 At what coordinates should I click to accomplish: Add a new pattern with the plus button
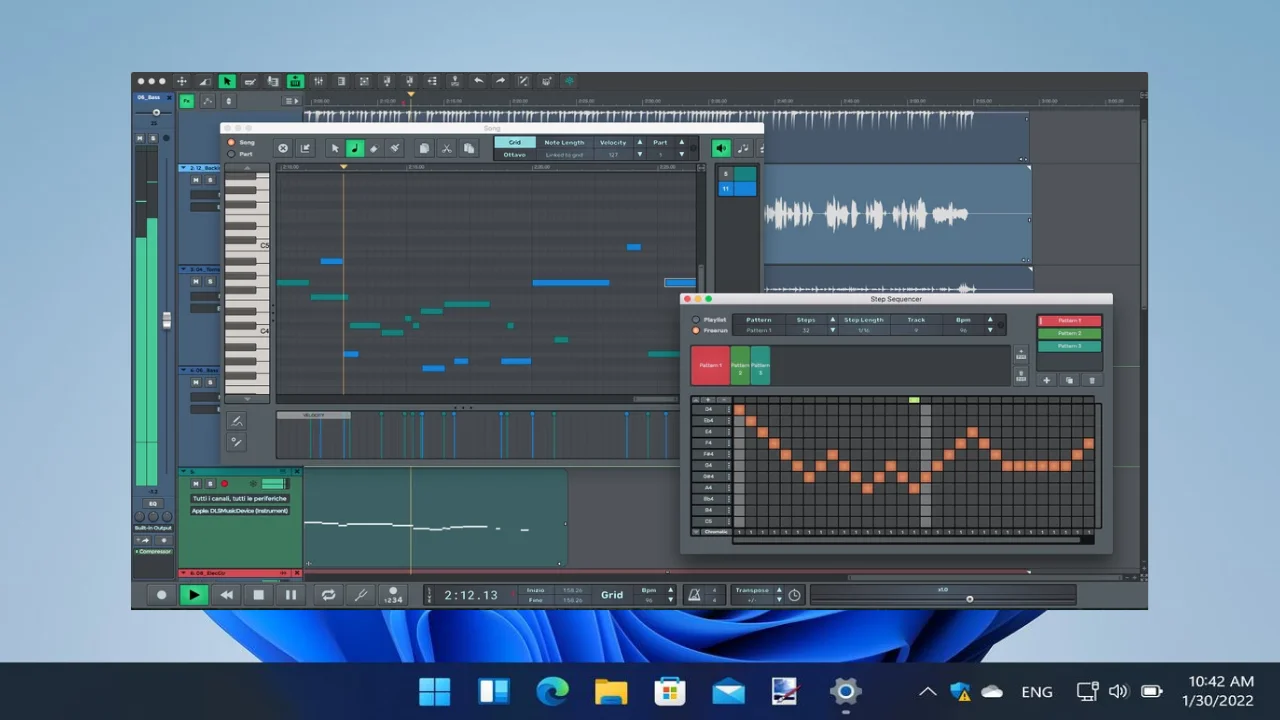click(x=1047, y=380)
